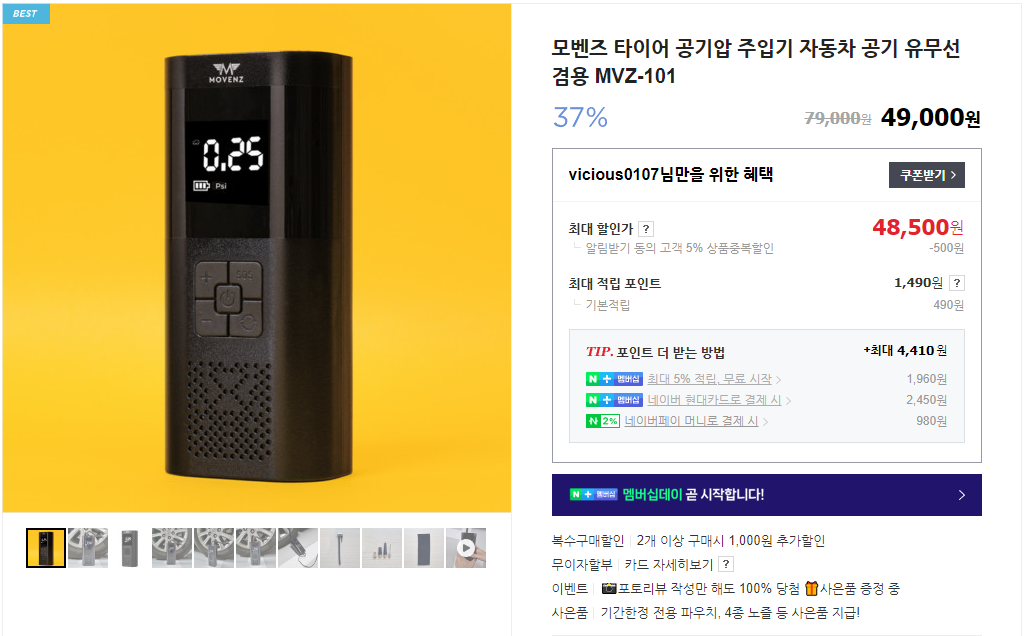The height and width of the screenshot is (636, 1028).
Task: Open help icon next to 최대 할인가
Action: click(646, 229)
